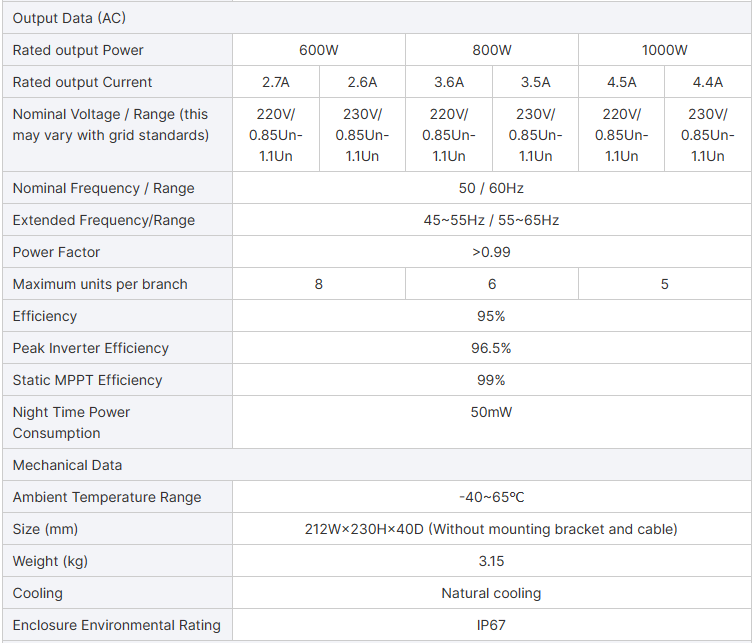Select the Natural cooling cell
The width and height of the screenshot is (756, 643).
[x=491, y=593]
